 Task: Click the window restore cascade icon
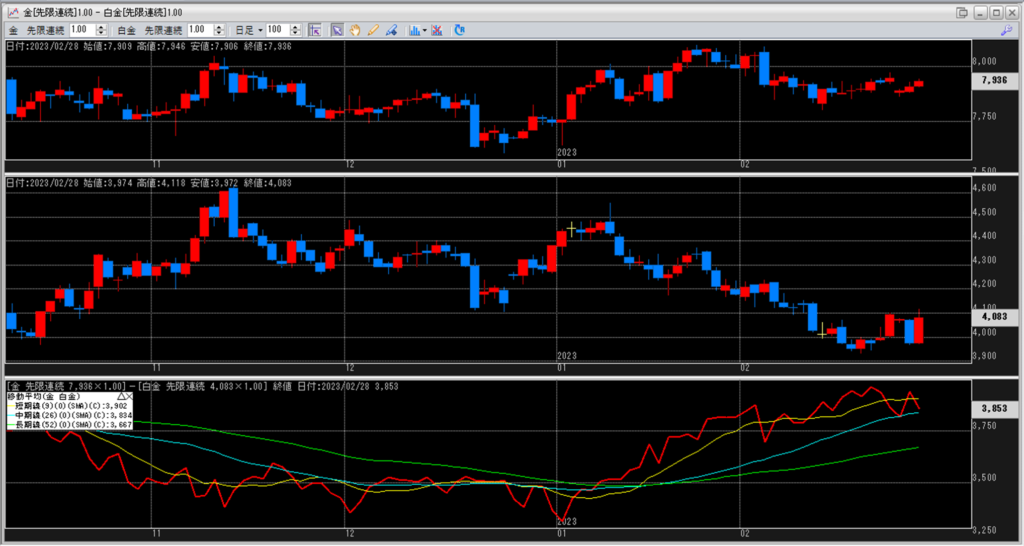click(962, 12)
